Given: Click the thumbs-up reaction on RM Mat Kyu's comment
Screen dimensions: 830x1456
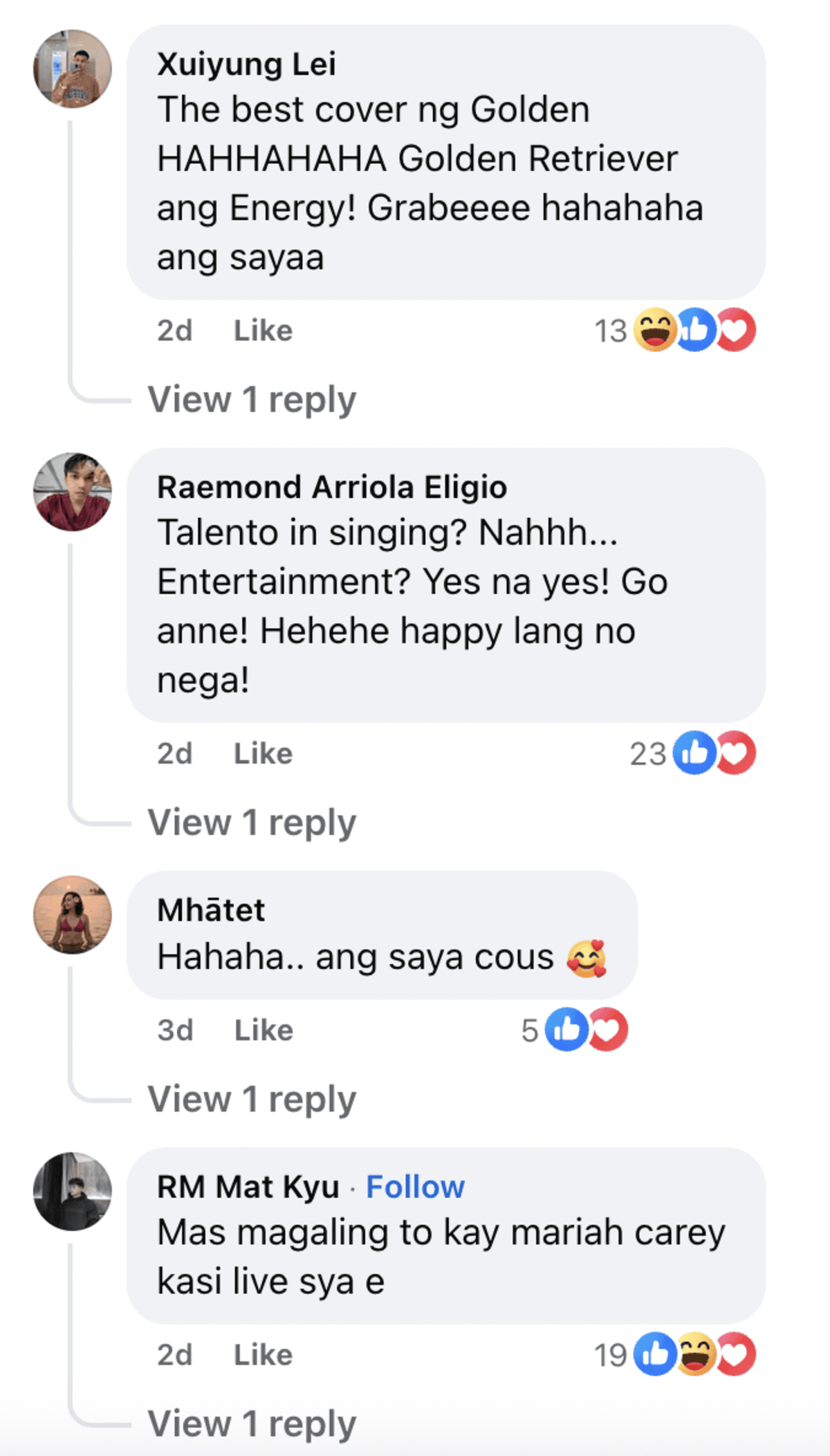Looking at the screenshot, I should click(654, 1354).
